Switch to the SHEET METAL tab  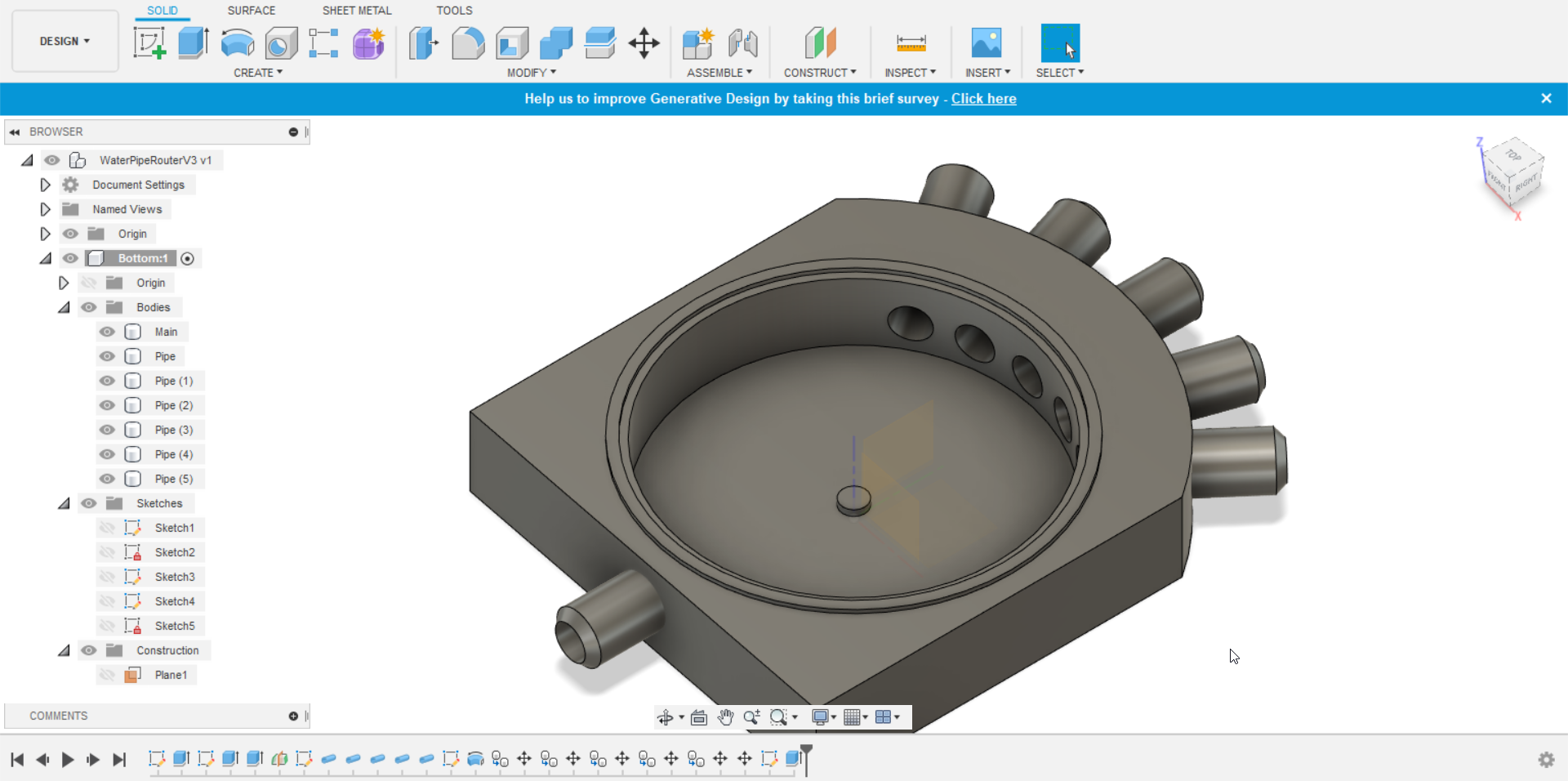pos(357,11)
